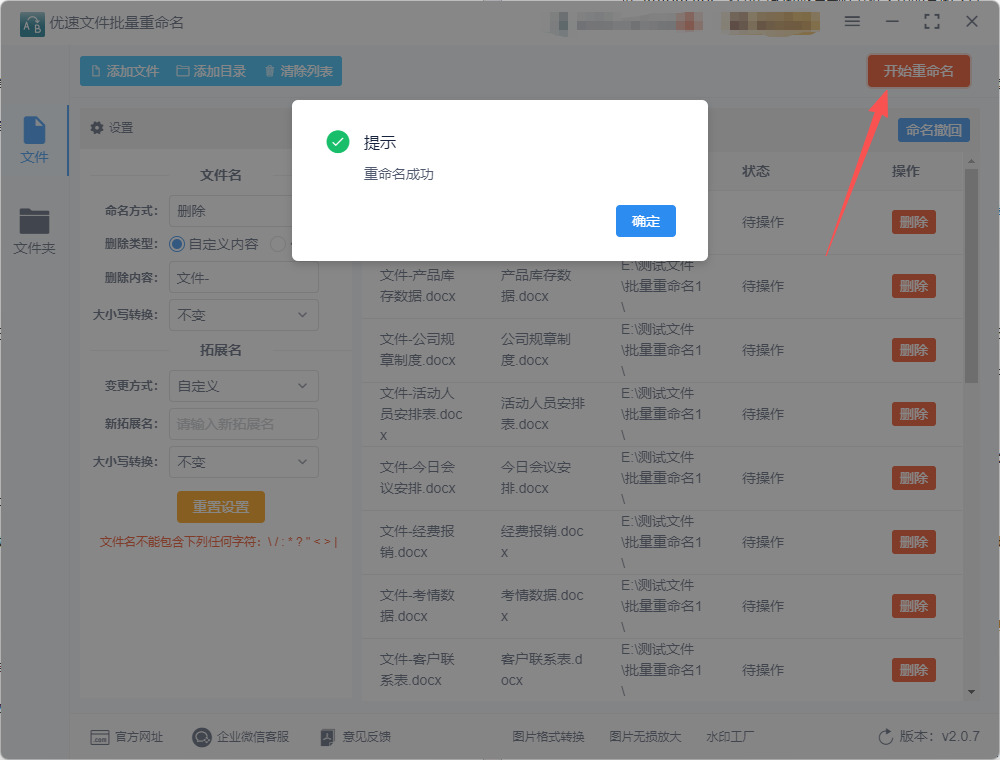Click the 设置 gear icon

pyautogui.click(x=97, y=128)
